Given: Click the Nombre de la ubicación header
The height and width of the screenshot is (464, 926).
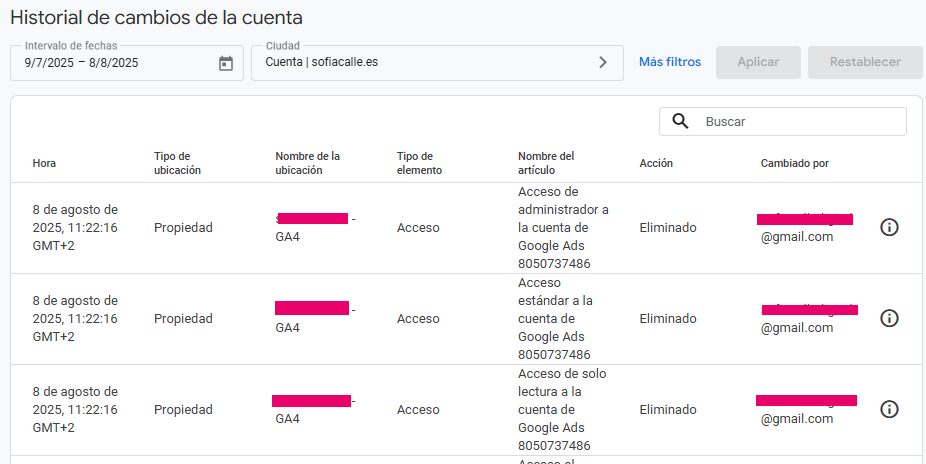Looking at the screenshot, I should (x=307, y=163).
